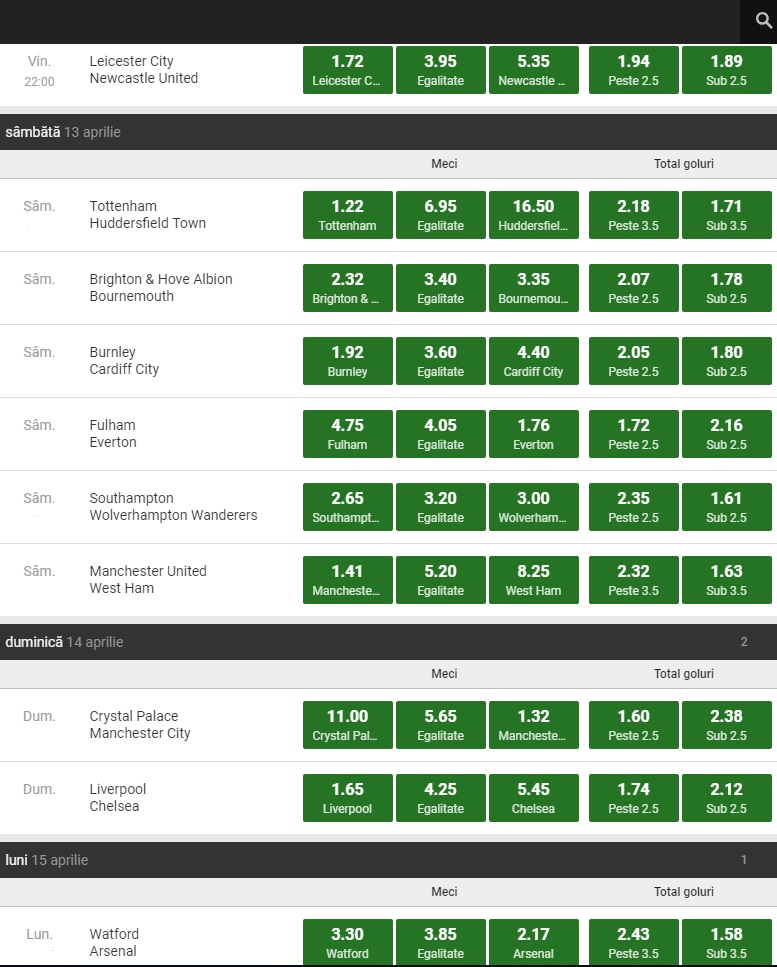Choose Arsenal win odds 2.17

[533, 943]
